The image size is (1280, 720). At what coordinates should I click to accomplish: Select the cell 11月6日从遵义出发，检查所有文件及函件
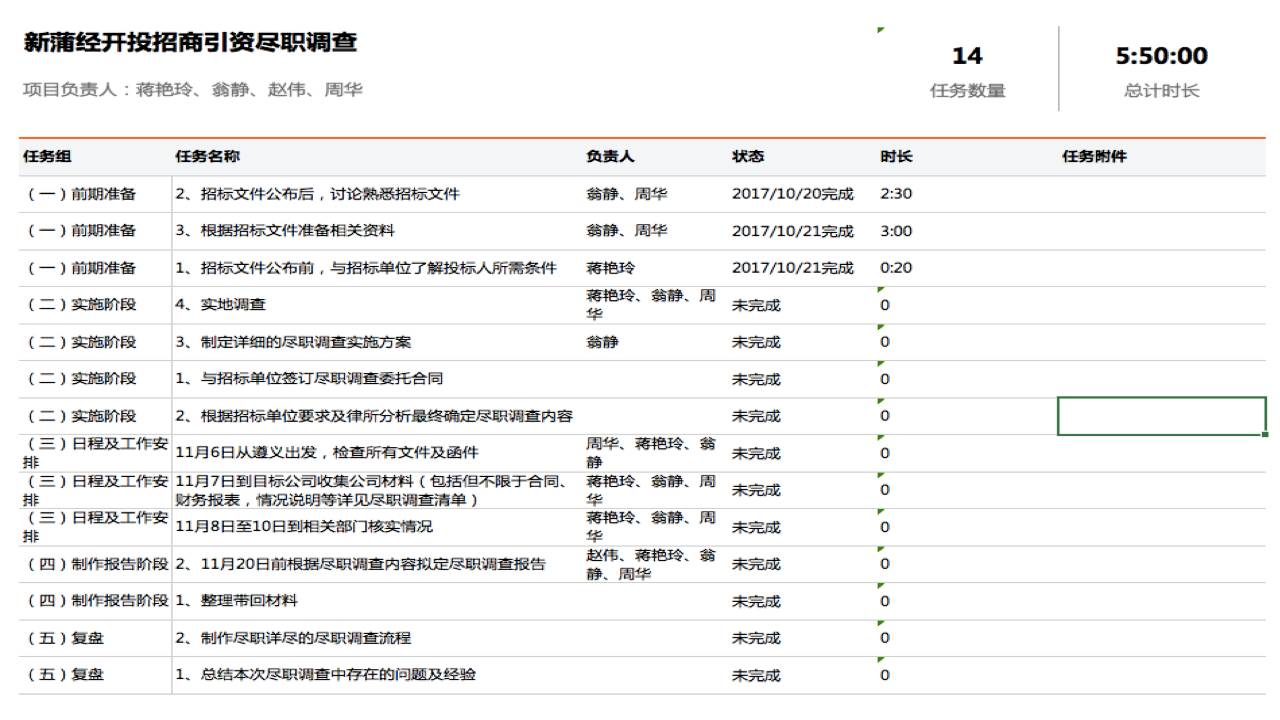tap(327, 453)
